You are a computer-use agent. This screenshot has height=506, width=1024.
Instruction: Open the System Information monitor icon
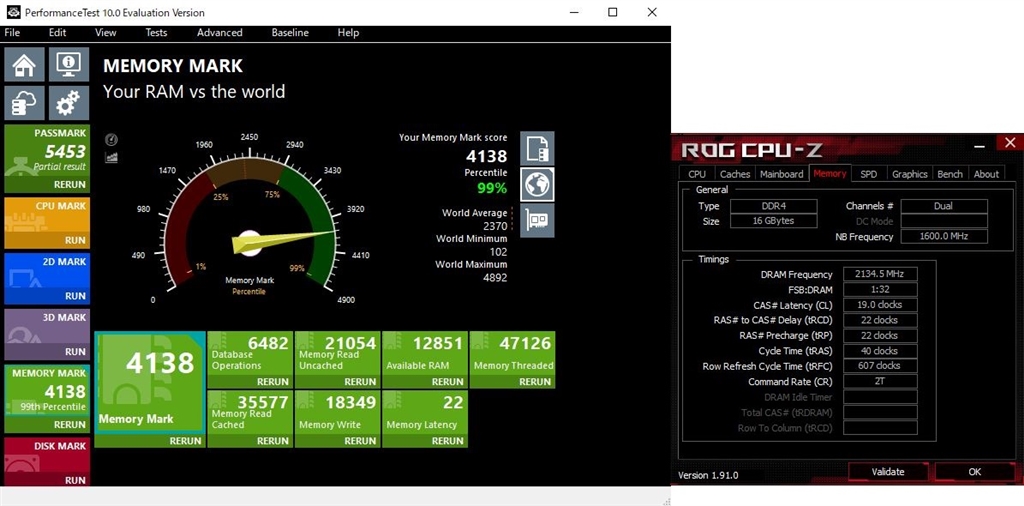69,64
